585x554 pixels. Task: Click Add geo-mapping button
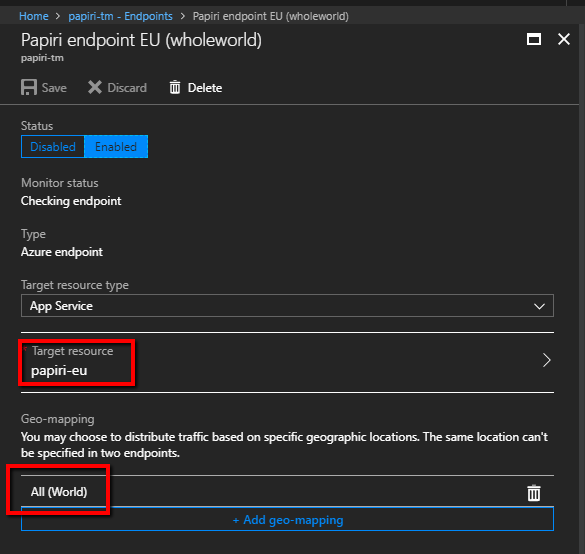(287, 519)
